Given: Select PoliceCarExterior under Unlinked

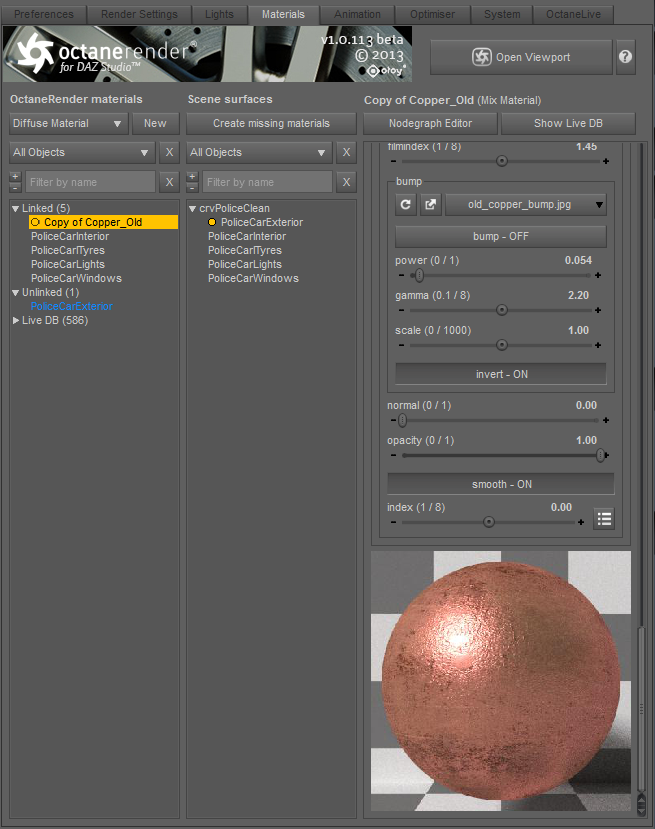Looking at the screenshot, I should click(x=71, y=306).
